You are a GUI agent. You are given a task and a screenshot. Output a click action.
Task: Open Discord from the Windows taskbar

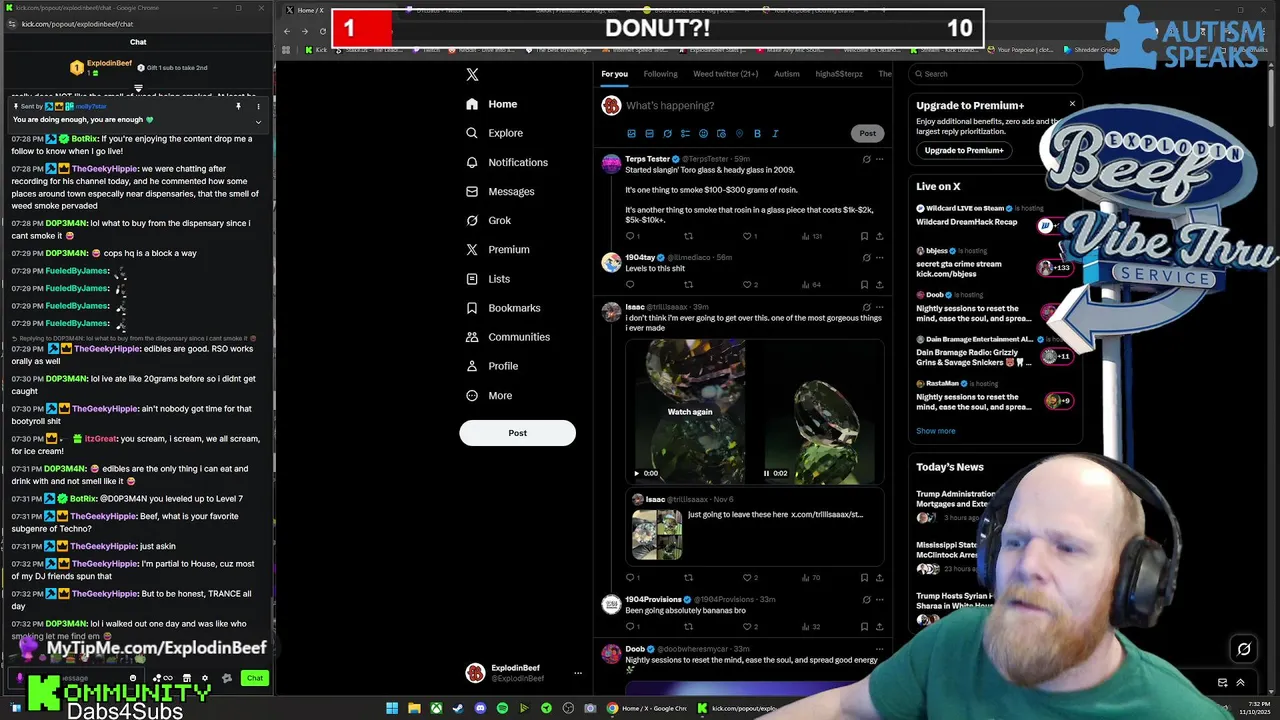(x=480, y=708)
